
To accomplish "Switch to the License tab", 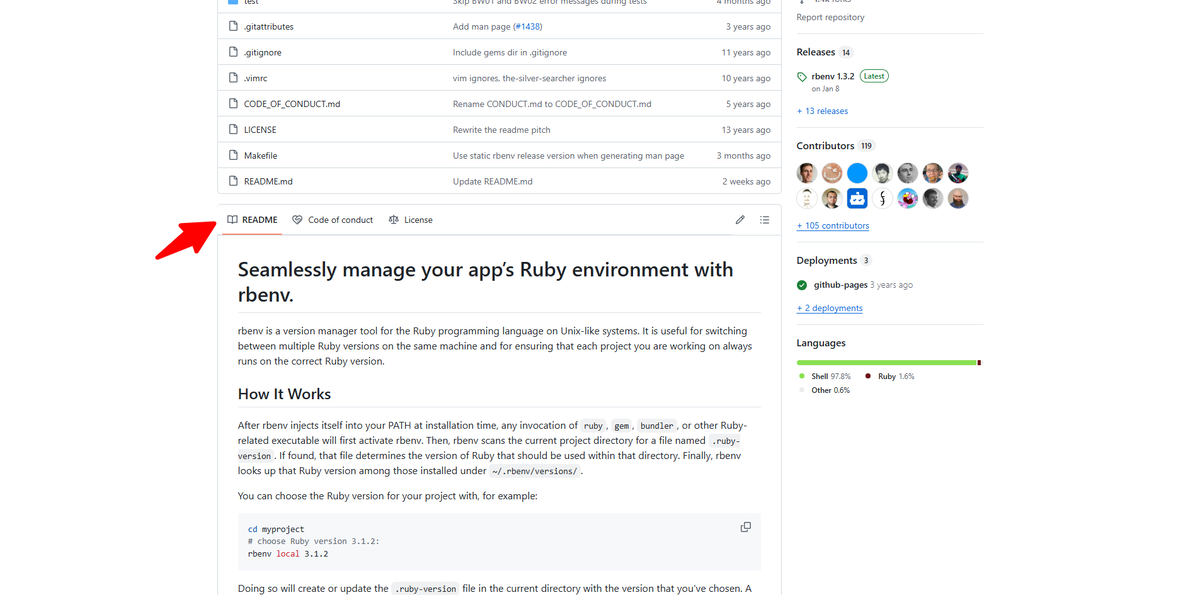I will click(411, 220).
